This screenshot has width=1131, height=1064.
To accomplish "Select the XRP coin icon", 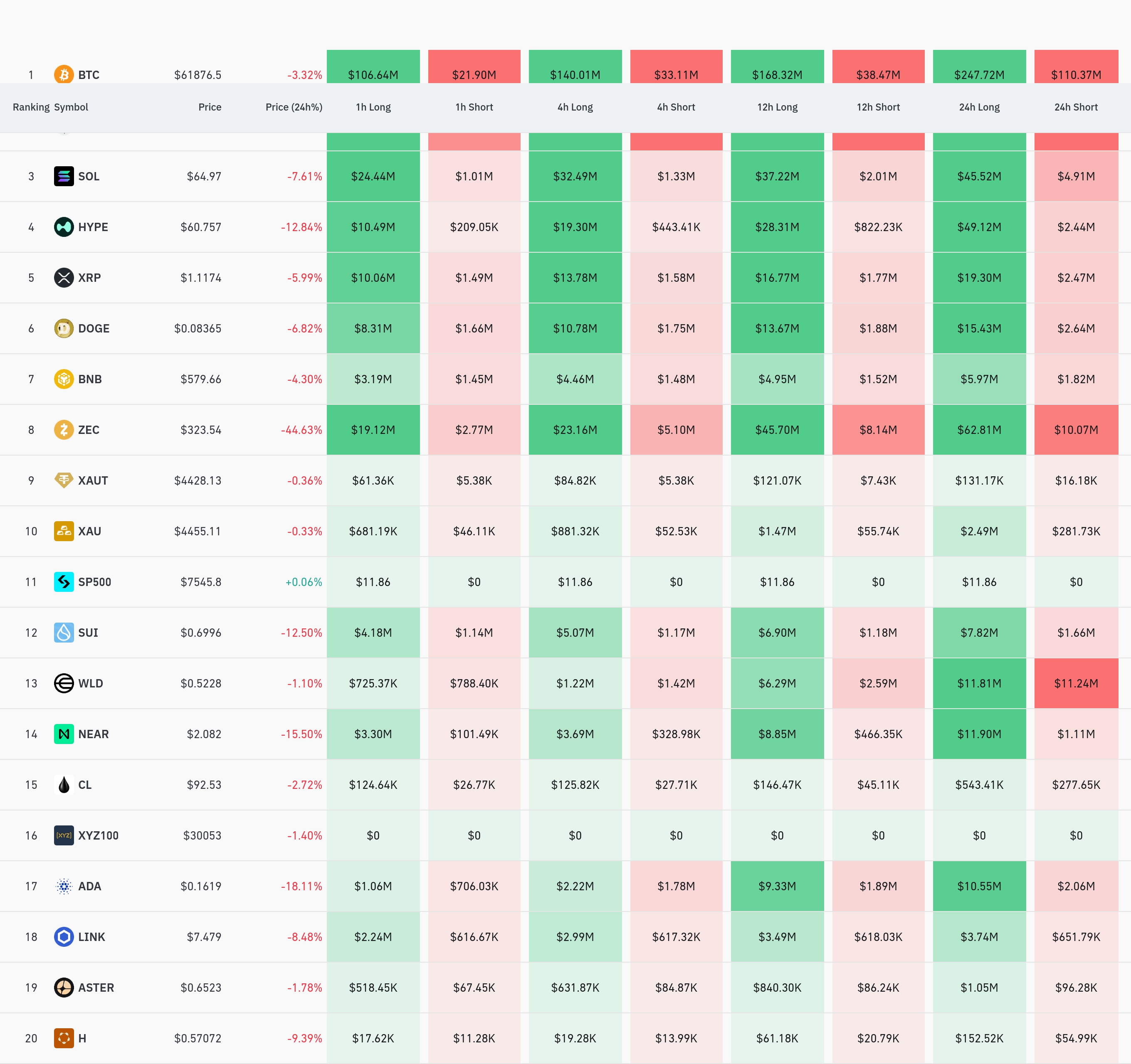I will pyautogui.click(x=64, y=278).
